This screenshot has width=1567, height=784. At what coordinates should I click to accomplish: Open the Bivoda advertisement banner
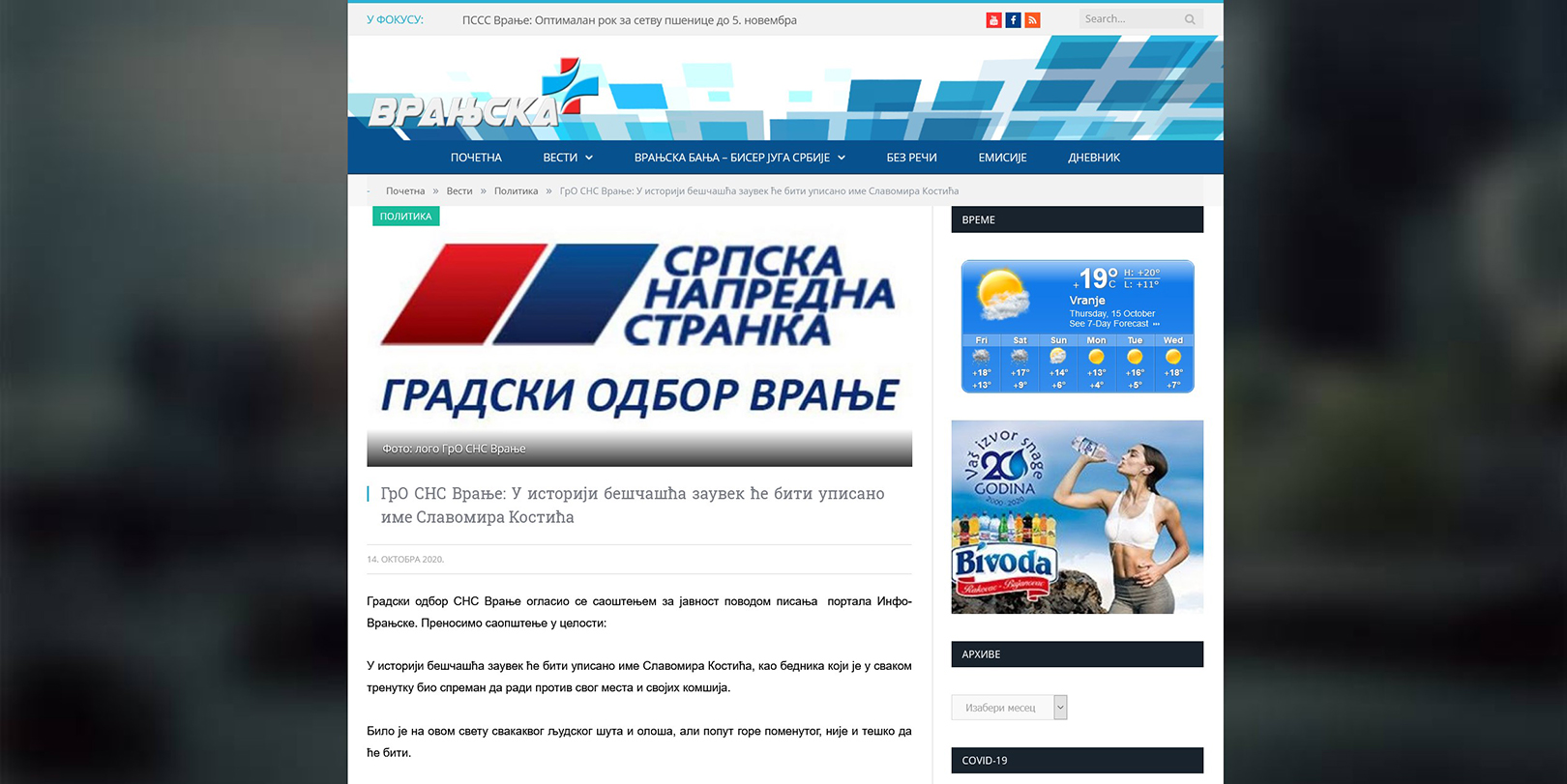click(1078, 517)
